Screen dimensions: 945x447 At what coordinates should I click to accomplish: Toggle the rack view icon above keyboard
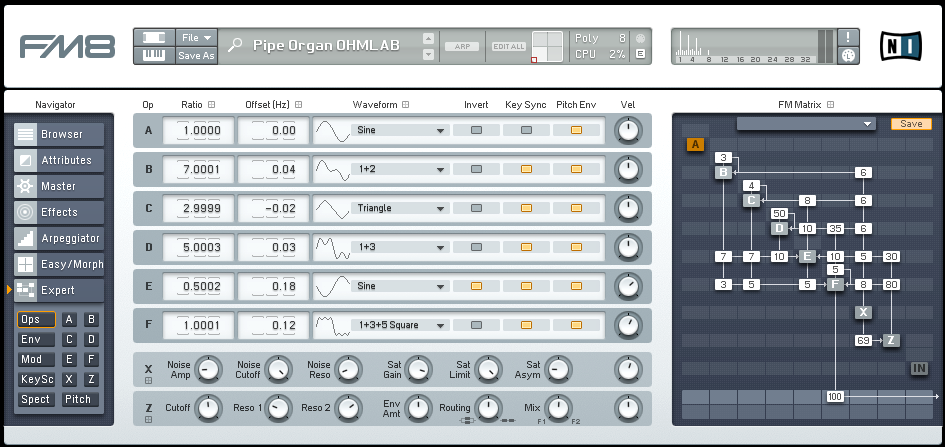[154, 37]
